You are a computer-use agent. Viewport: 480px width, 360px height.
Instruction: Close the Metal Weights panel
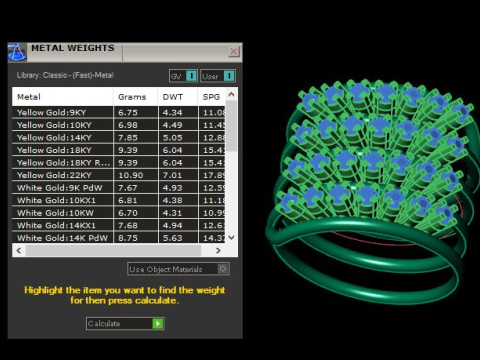click(234, 51)
